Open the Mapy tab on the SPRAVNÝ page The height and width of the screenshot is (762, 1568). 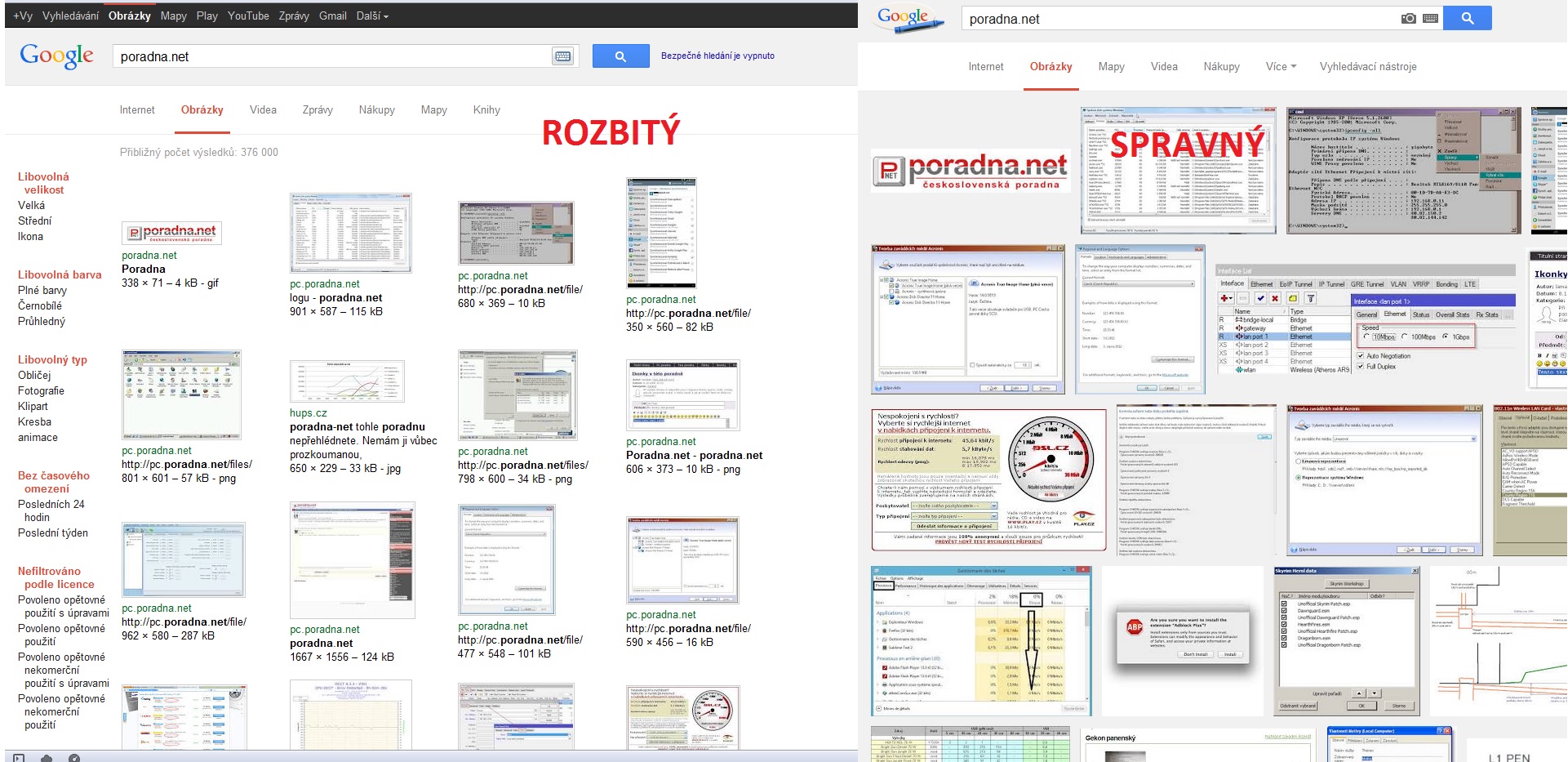pos(1111,66)
